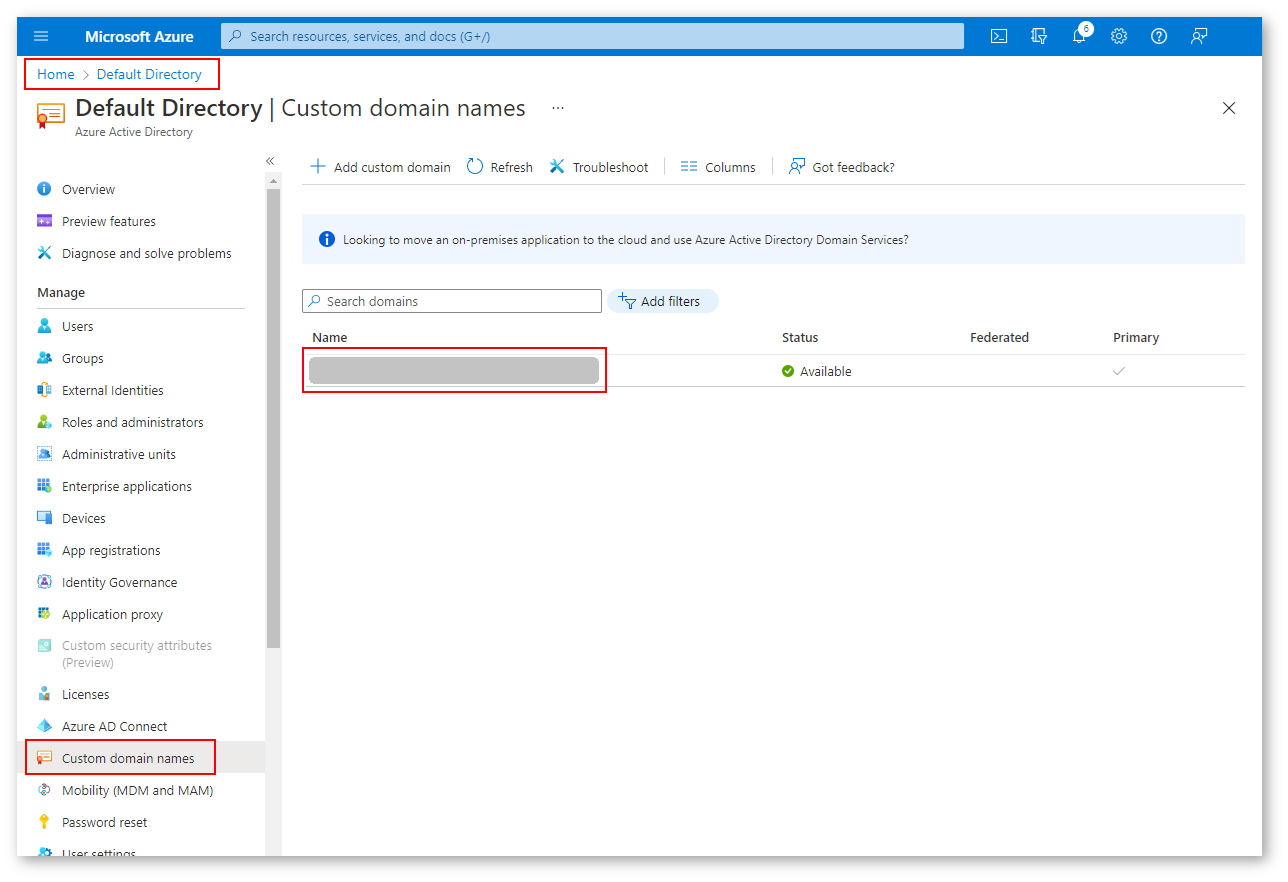Click the Federated column header

(999, 338)
